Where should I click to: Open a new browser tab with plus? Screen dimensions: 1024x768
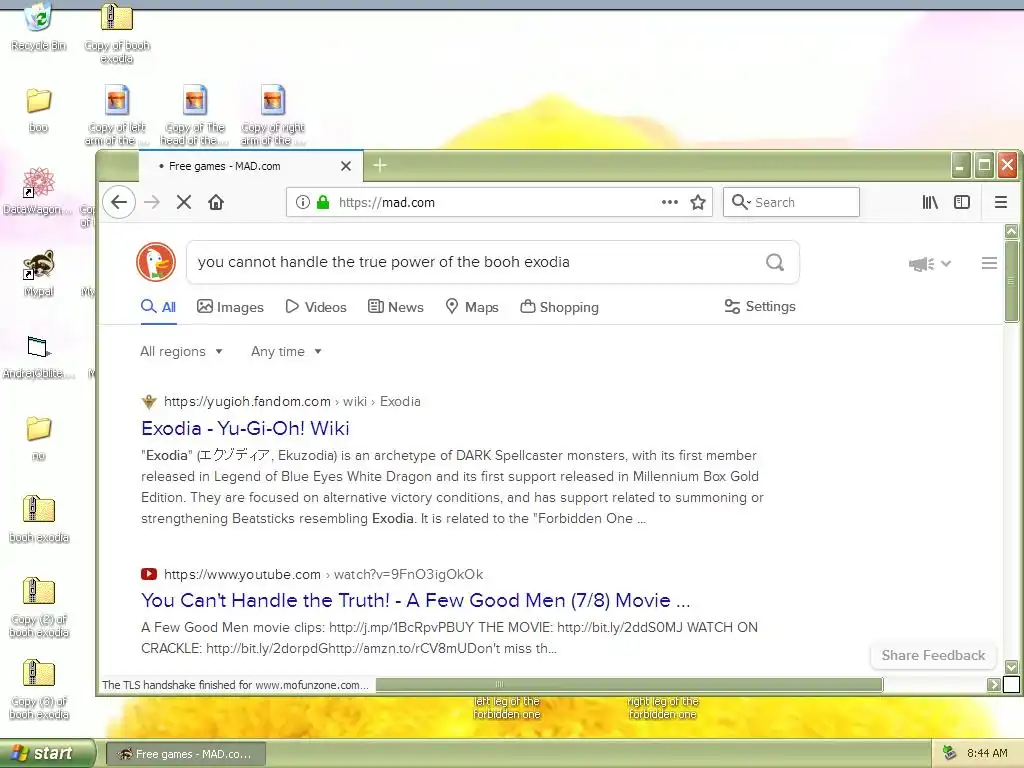pos(380,166)
